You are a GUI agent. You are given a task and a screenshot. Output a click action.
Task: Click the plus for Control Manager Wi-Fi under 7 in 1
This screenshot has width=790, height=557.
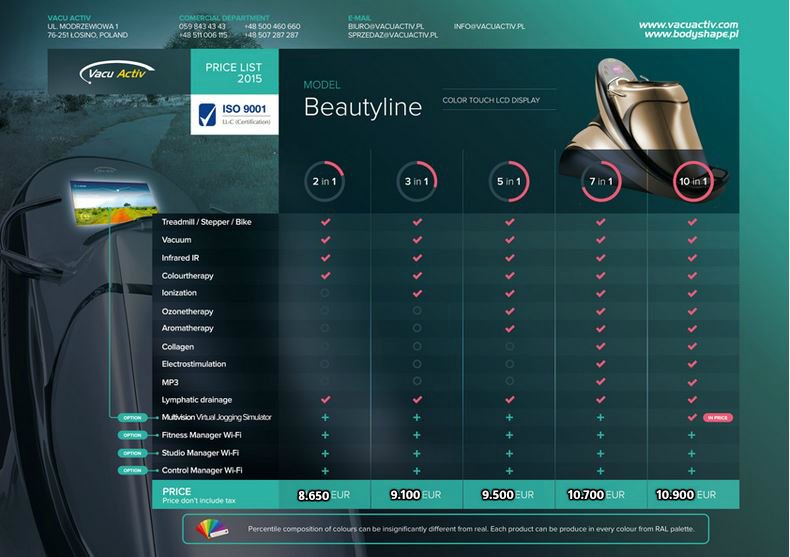(601, 470)
